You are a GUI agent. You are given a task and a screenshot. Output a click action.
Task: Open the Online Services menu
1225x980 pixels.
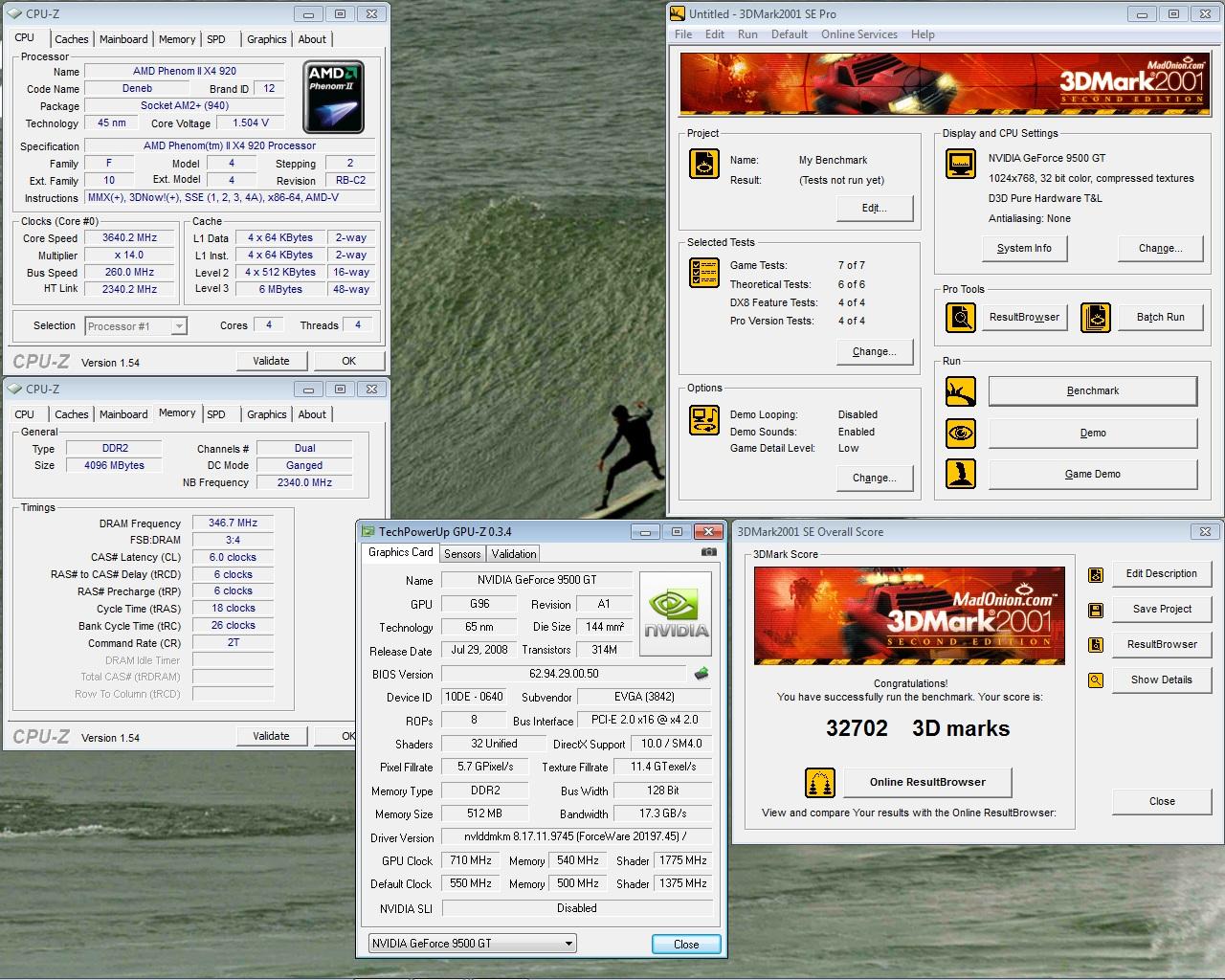coord(859,34)
